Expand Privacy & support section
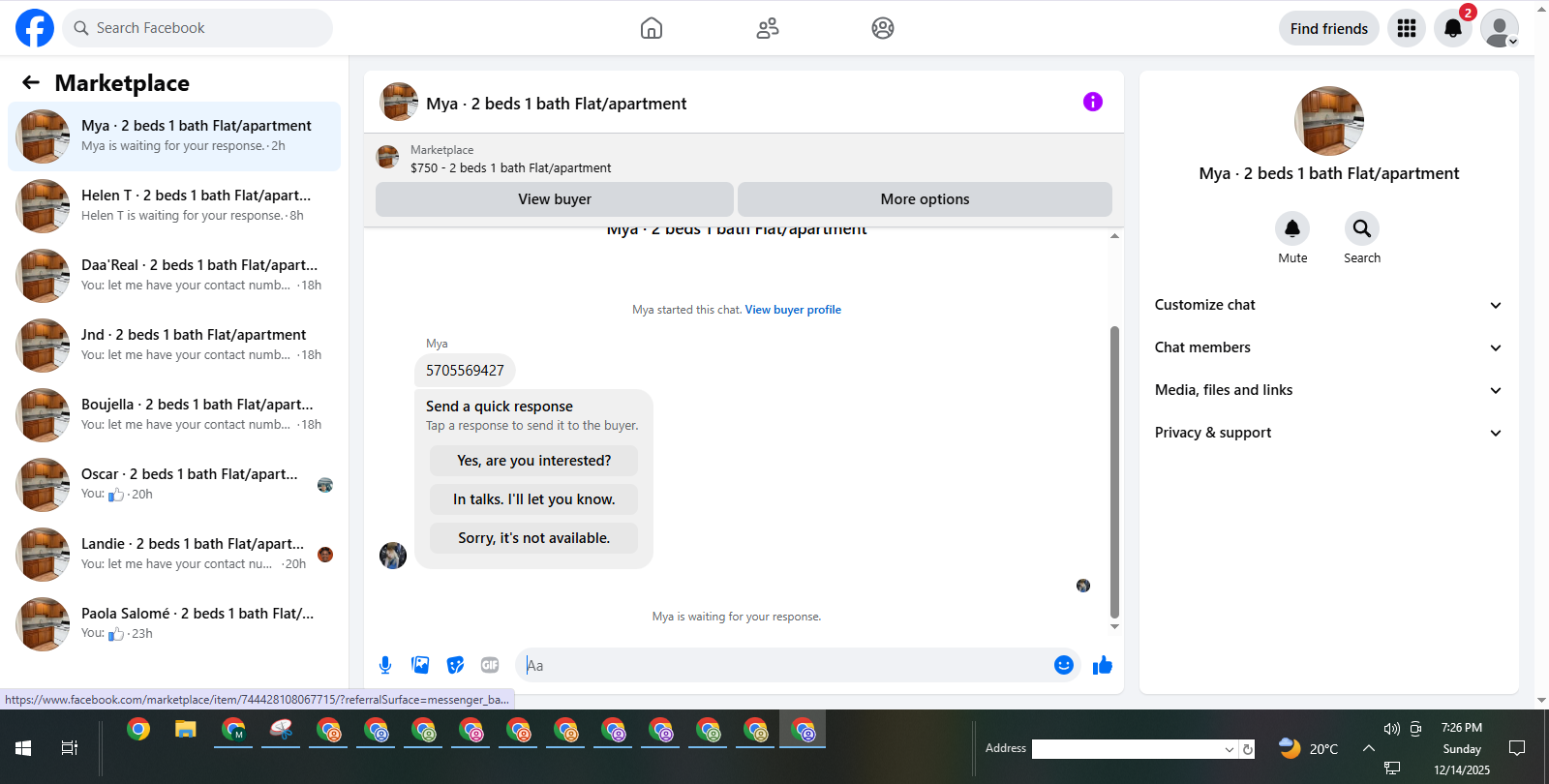 point(1328,433)
